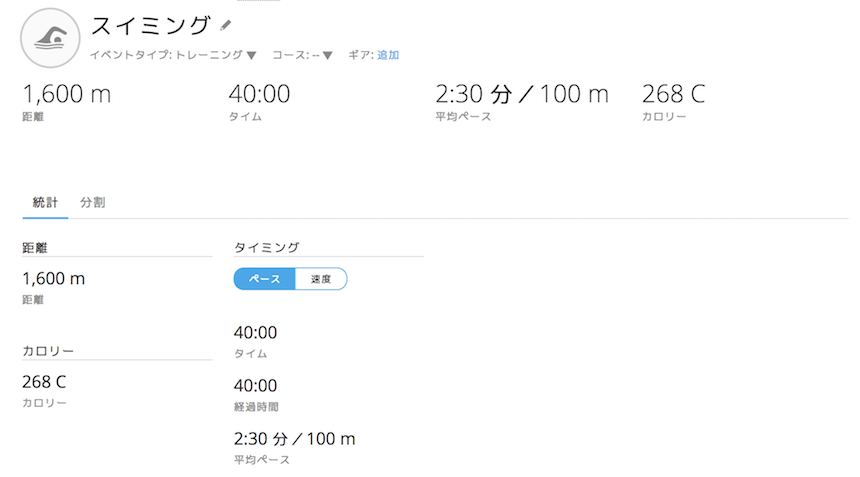Click the スイミング activity title
This screenshot has width=860, height=477.
(151, 27)
